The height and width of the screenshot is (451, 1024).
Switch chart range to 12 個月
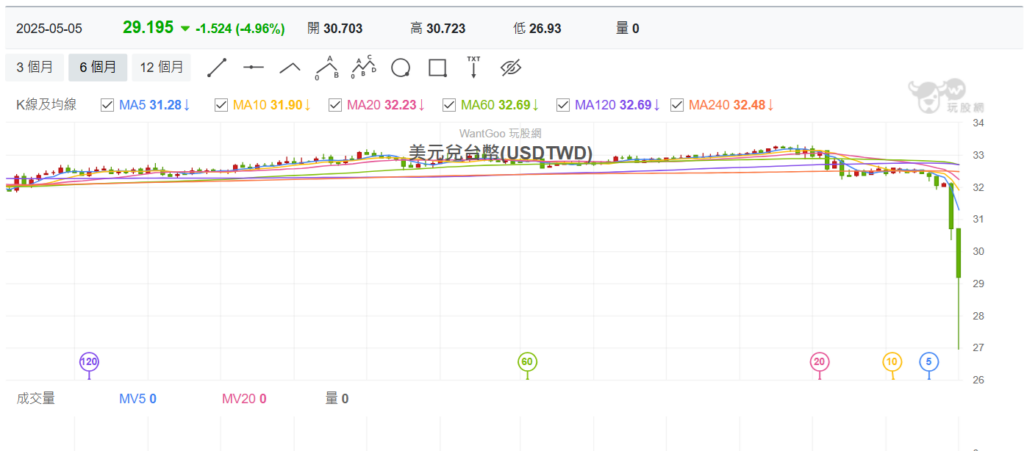(x=161, y=67)
